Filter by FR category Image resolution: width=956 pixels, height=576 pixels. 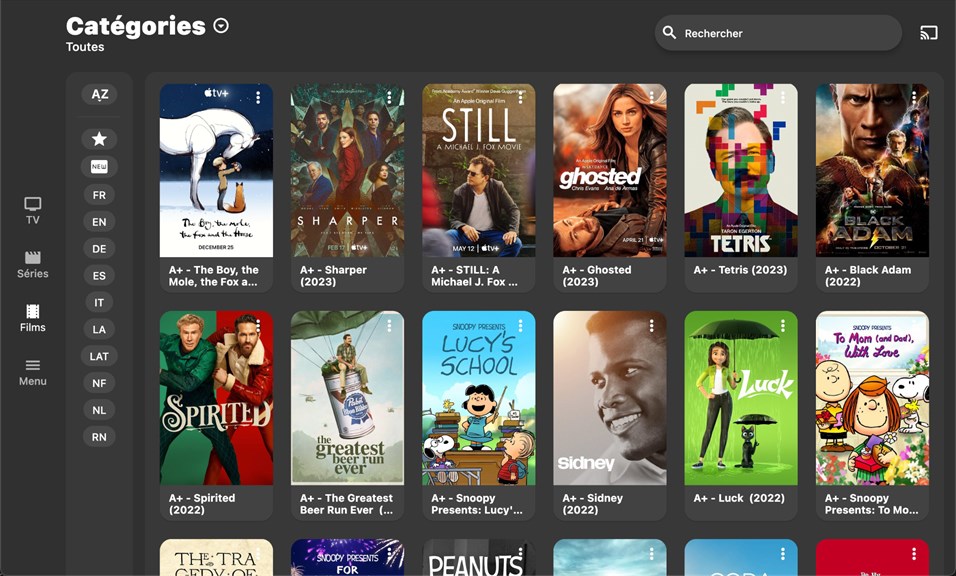(99, 195)
